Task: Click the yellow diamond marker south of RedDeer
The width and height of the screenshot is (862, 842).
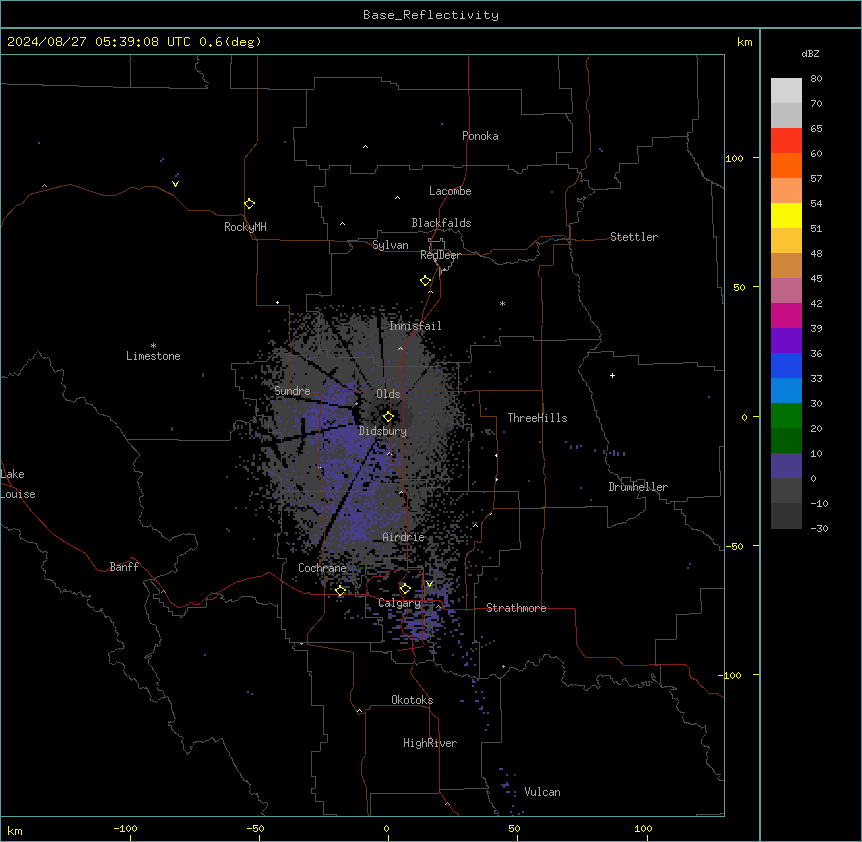Action: (426, 281)
